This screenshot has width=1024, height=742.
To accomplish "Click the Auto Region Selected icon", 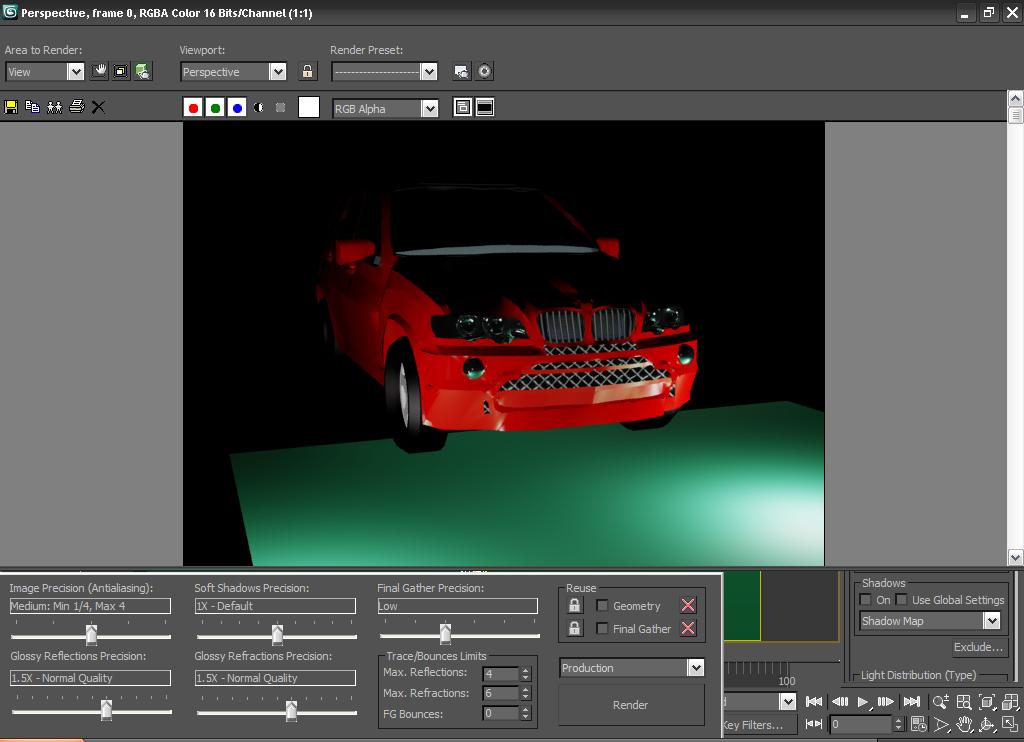I will (x=121, y=71).
